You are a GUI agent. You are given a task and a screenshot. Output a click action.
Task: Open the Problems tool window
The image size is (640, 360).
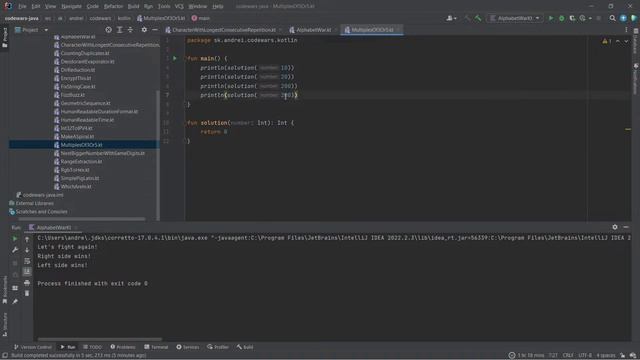[123, 347]
